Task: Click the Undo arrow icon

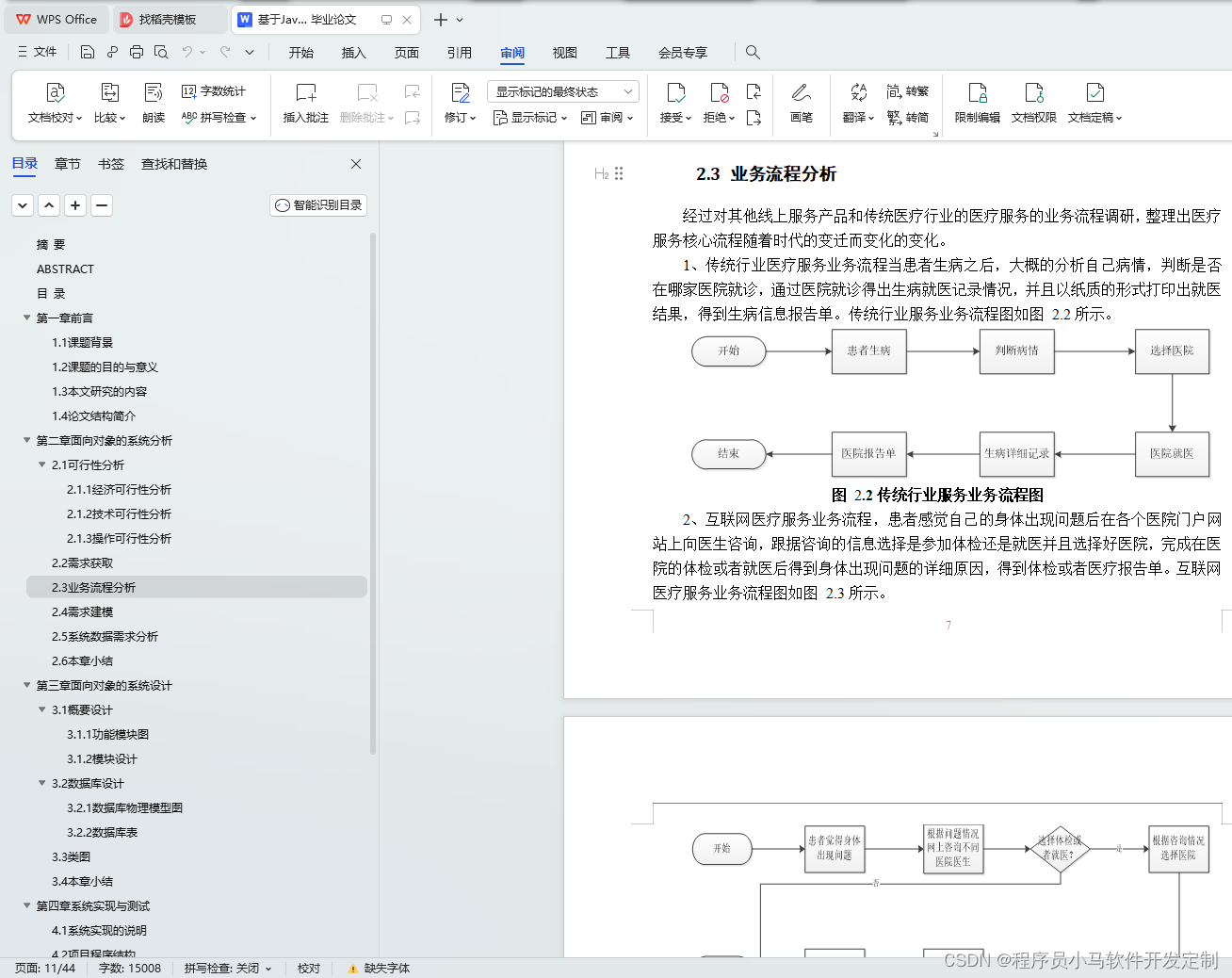Action: click(187, 52)
